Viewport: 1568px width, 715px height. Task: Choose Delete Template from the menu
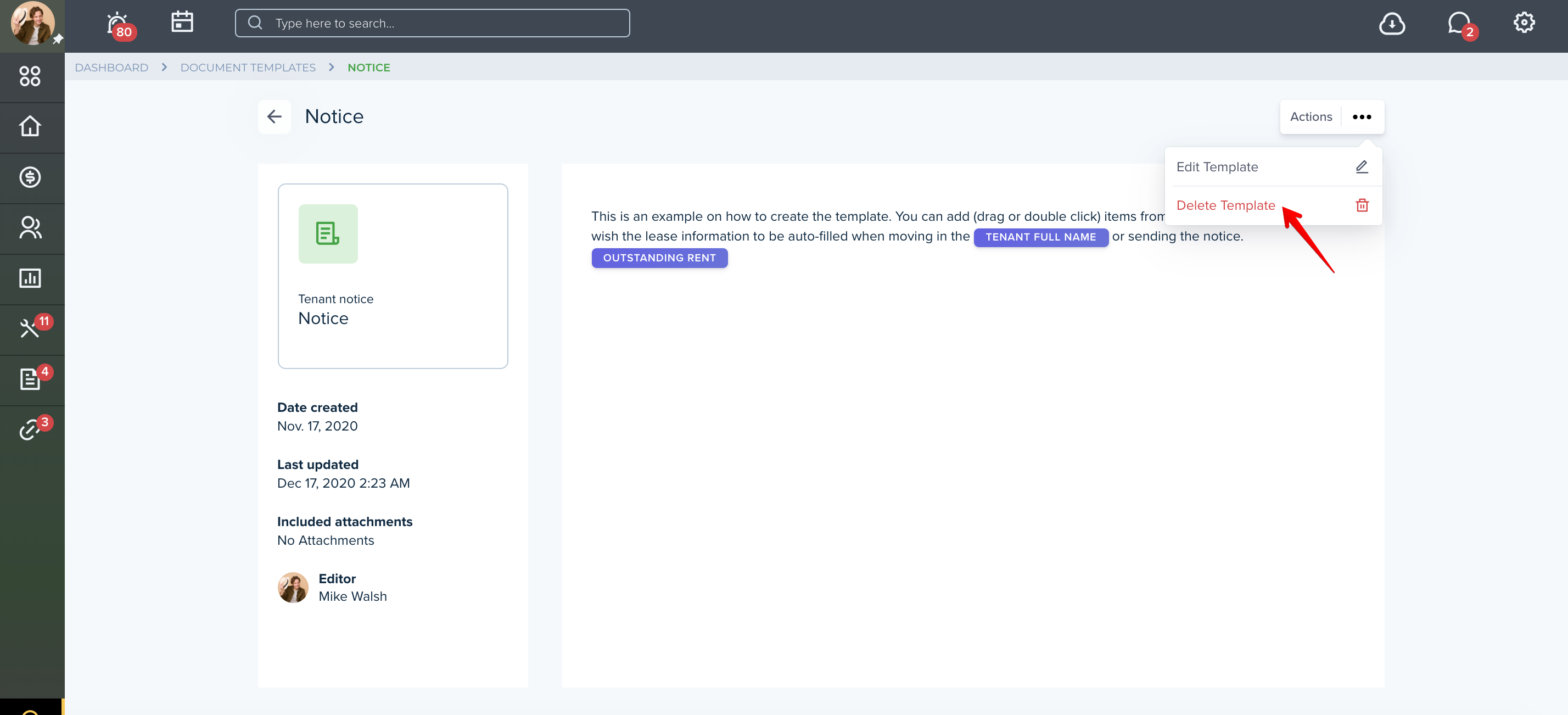tap(1273, 205)
